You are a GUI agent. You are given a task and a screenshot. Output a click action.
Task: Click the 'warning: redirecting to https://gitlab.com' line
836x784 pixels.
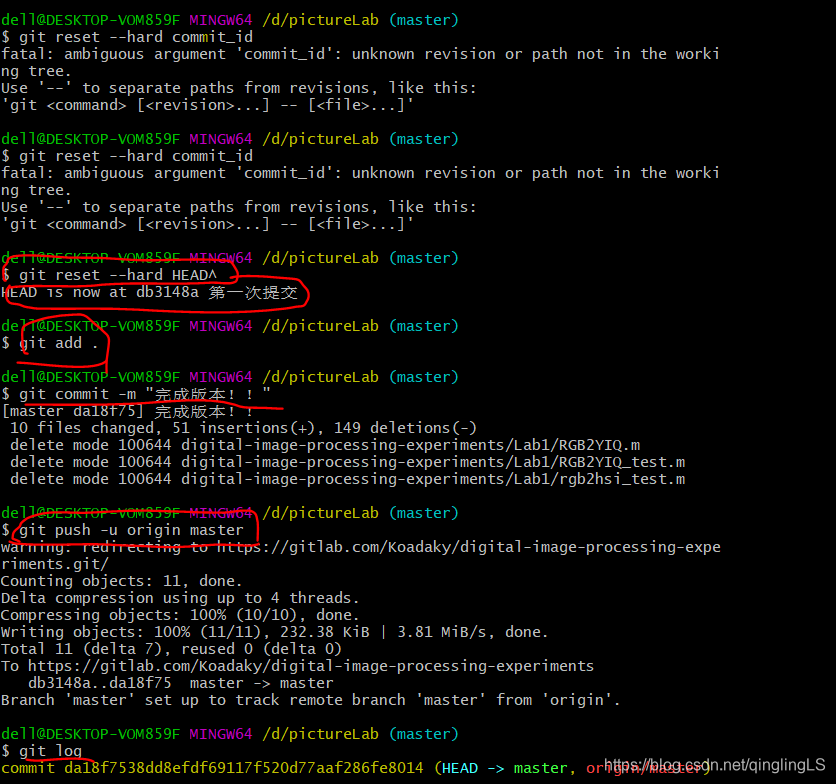point(361,547)
